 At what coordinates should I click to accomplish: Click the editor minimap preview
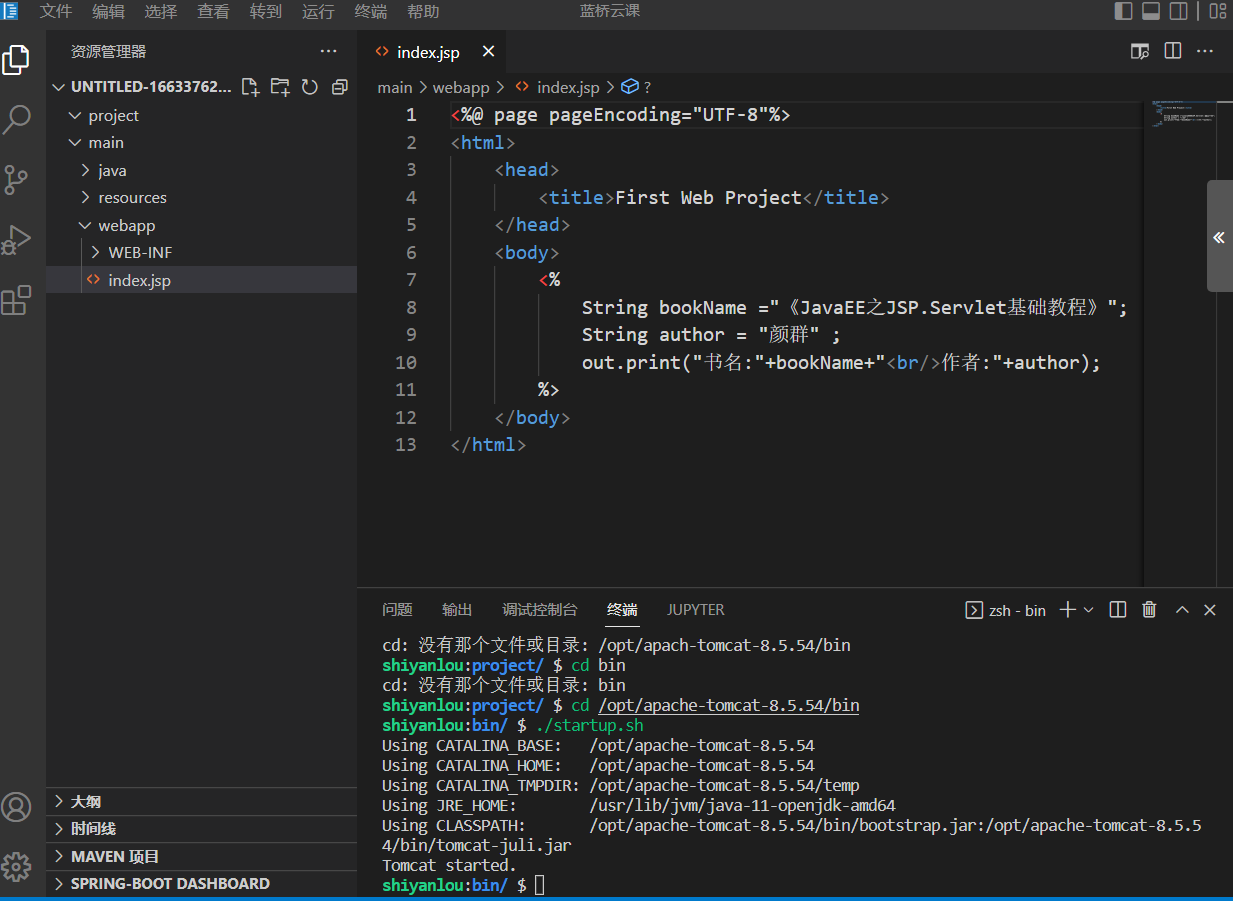[1182, 114]
